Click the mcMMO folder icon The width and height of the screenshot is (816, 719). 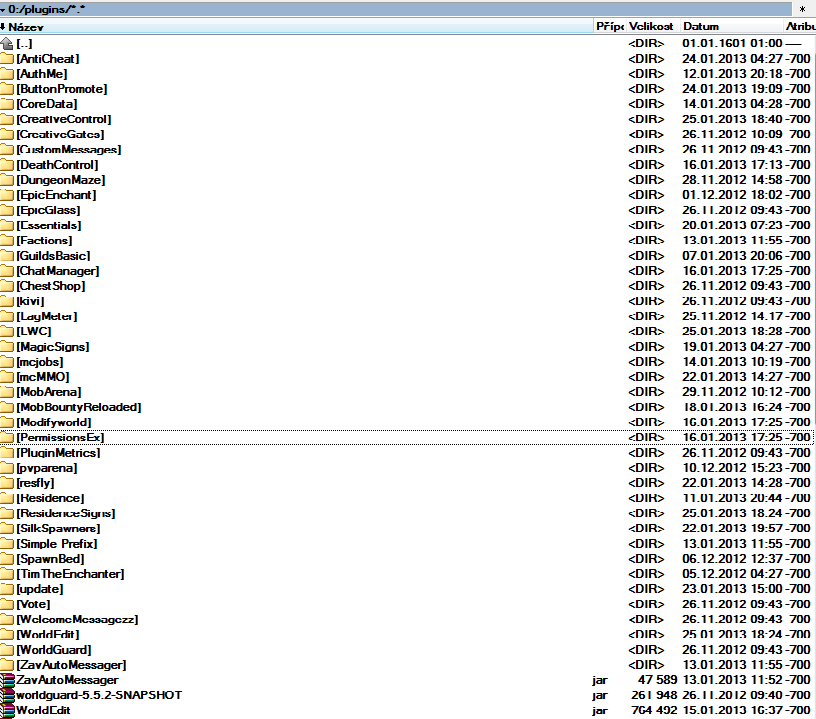[7, 377]
